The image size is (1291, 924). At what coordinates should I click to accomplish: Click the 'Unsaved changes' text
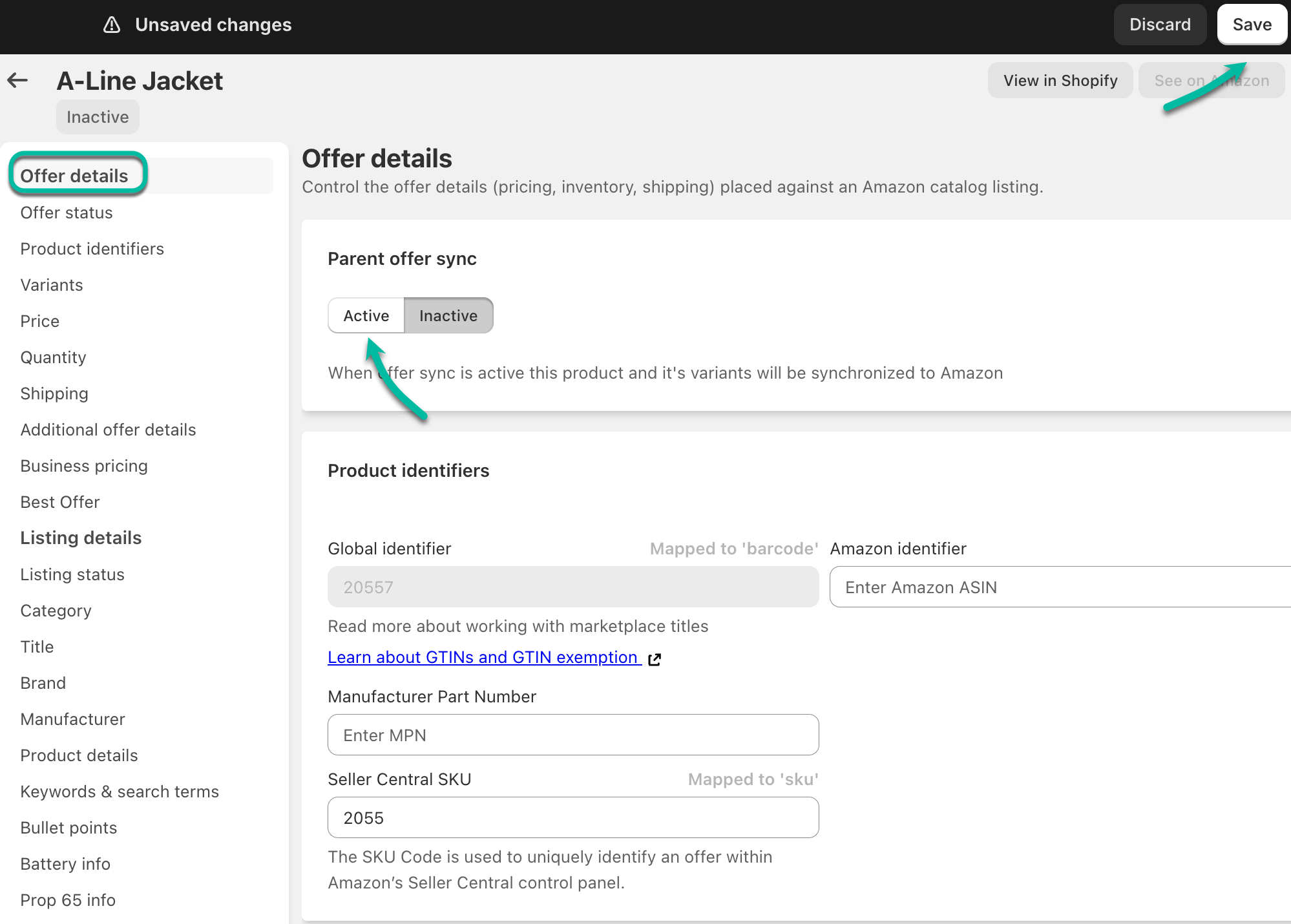[x=213, y=25]
